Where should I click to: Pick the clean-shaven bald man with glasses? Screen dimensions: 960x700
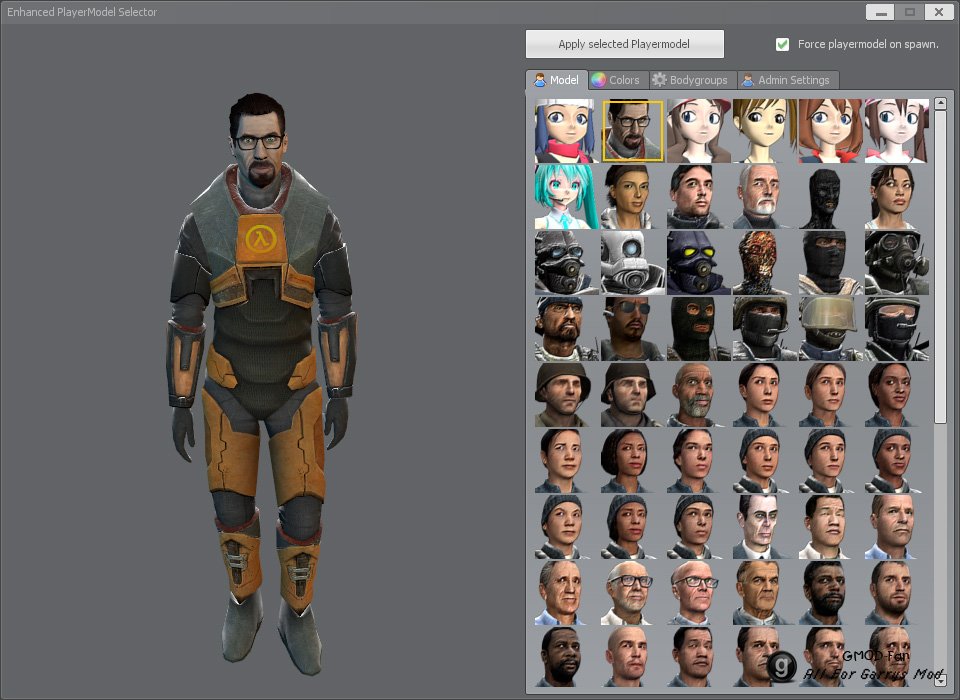698,594
